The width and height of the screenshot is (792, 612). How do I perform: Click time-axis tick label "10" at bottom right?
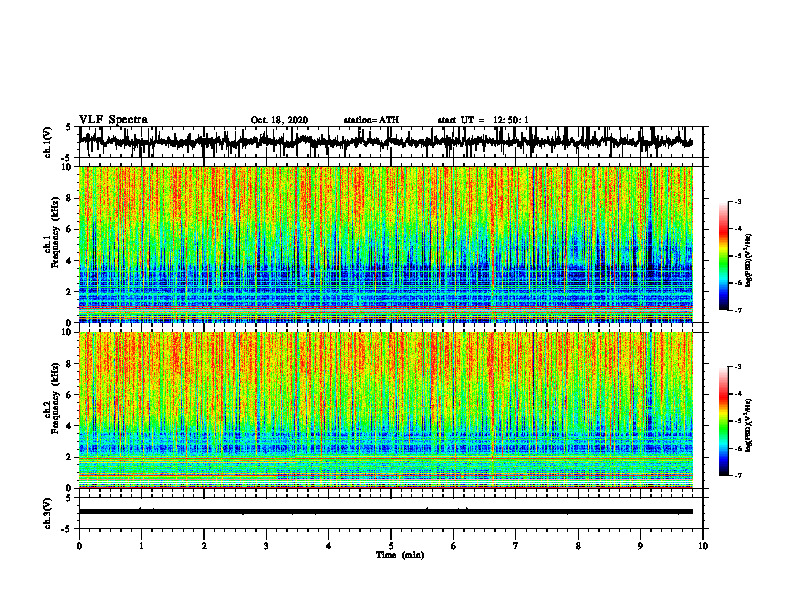point(703,546)
